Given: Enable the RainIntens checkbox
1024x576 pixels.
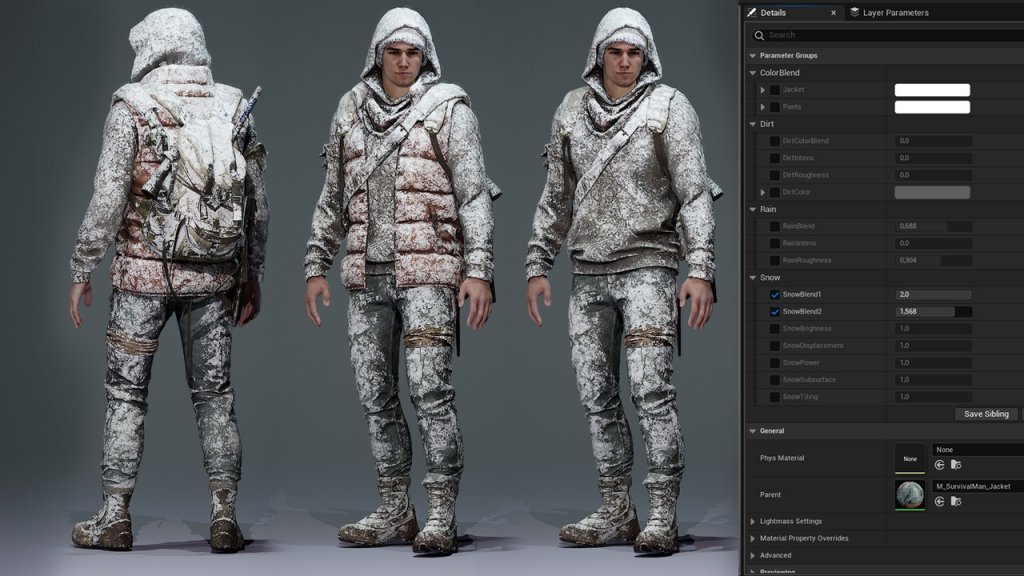Looking at the screenshot, I should (775, 243).
